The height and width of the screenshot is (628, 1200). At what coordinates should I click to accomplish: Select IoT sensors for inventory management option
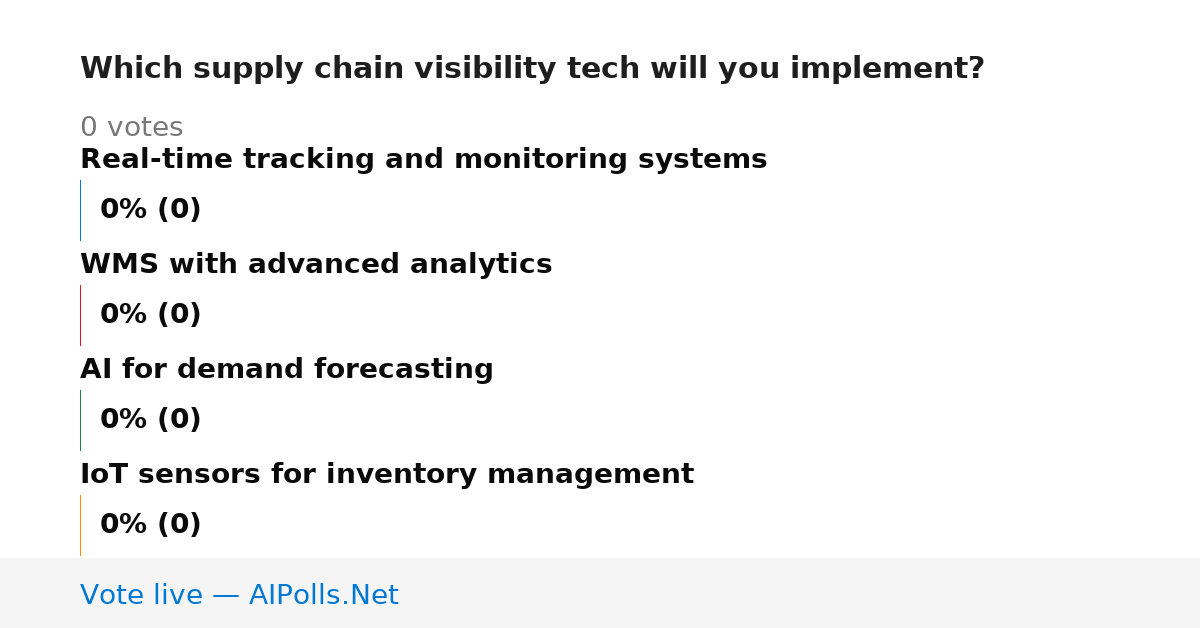click(x=387, y=475)
